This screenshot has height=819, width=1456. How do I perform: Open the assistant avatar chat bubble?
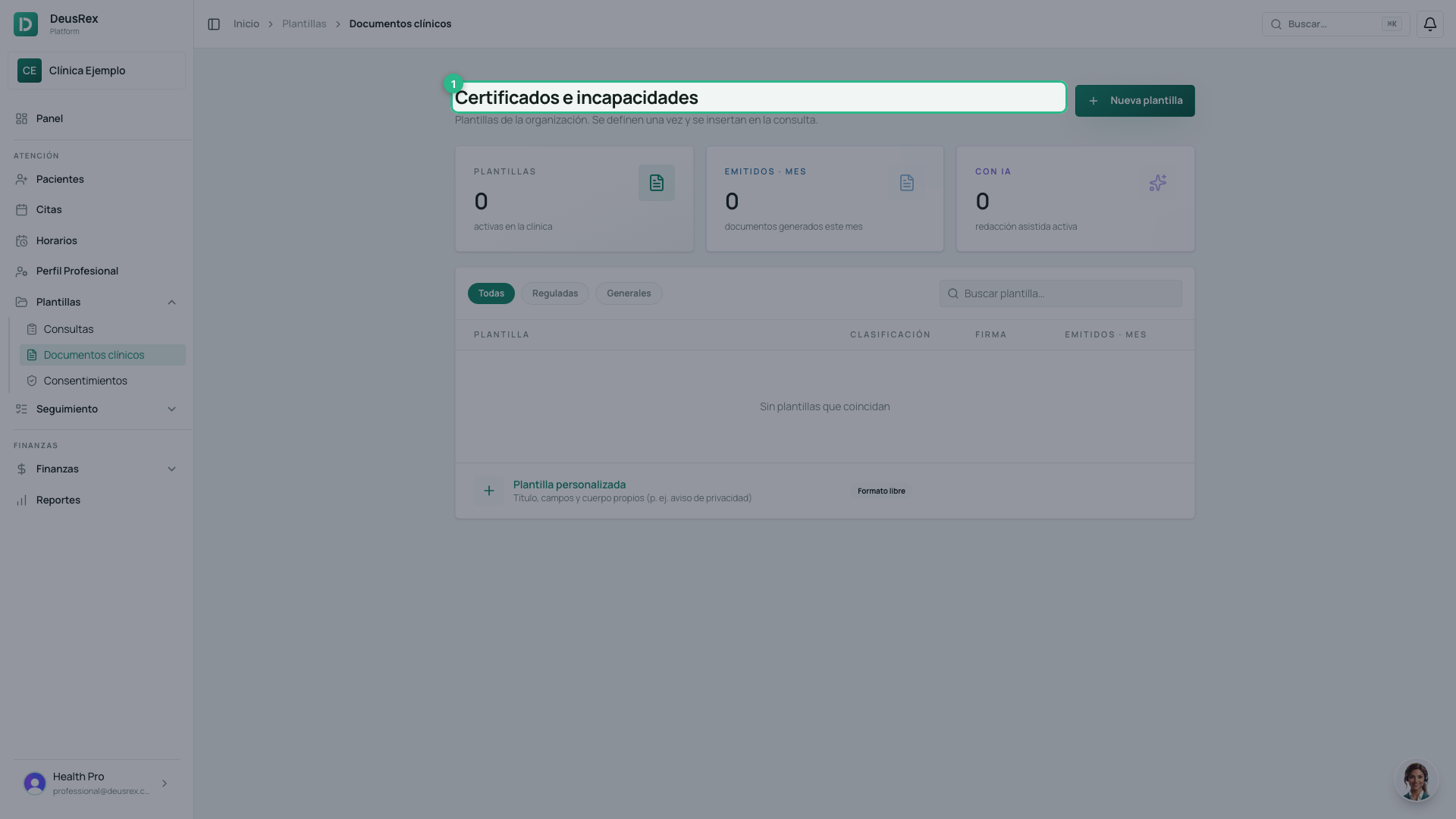click(1416, 781)
